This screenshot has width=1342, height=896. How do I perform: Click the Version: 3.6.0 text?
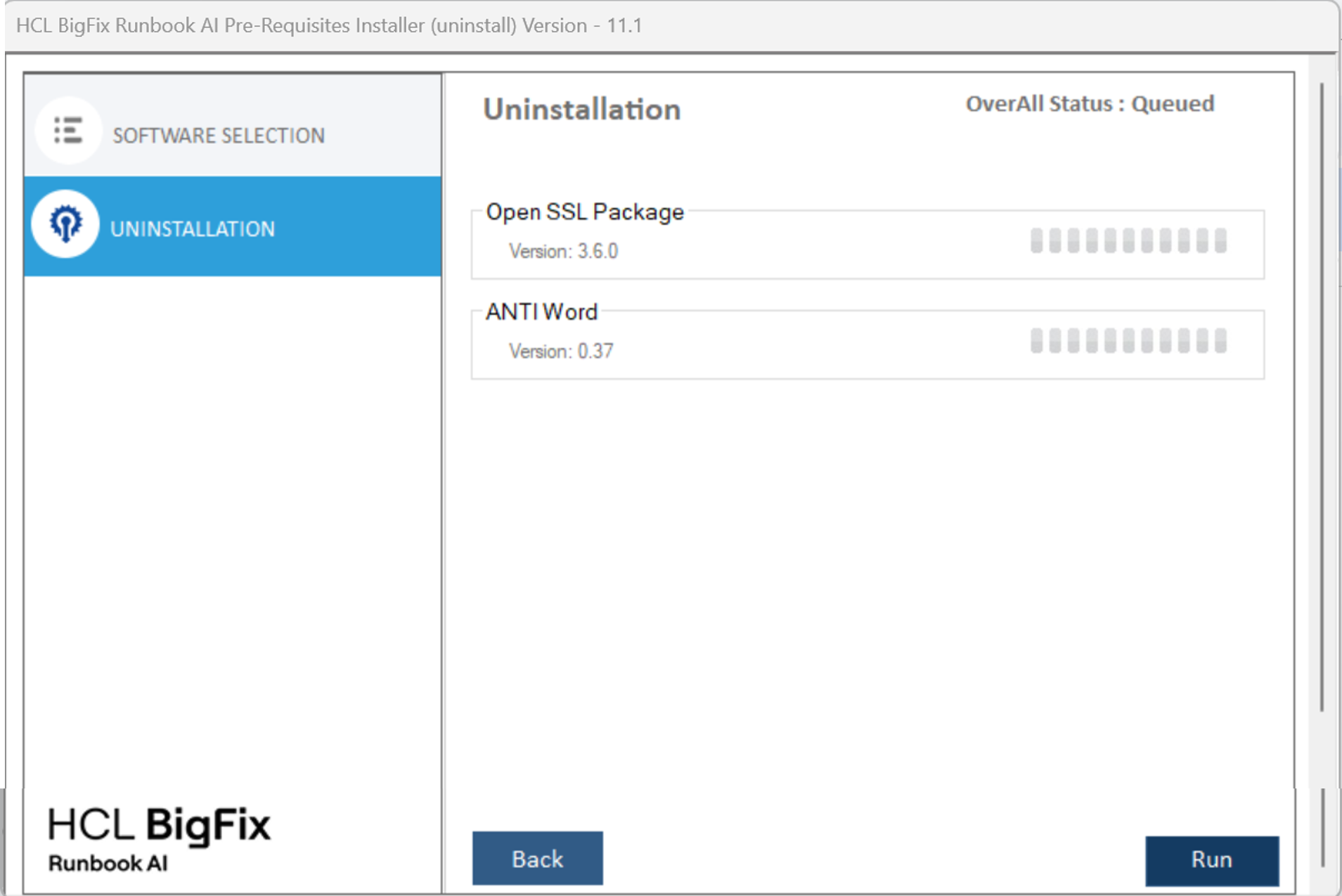(563, 251)
